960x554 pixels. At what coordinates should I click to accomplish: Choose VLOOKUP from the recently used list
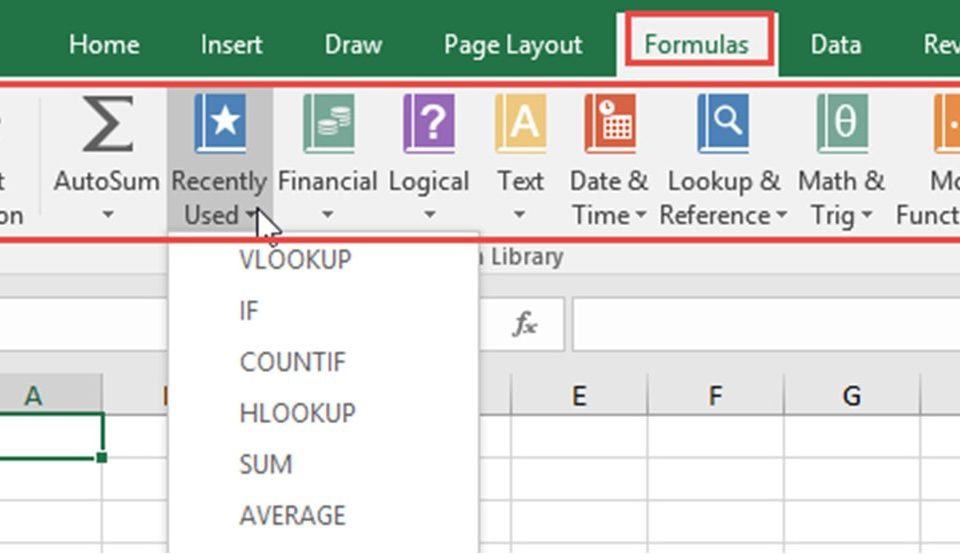pos(295,260)
